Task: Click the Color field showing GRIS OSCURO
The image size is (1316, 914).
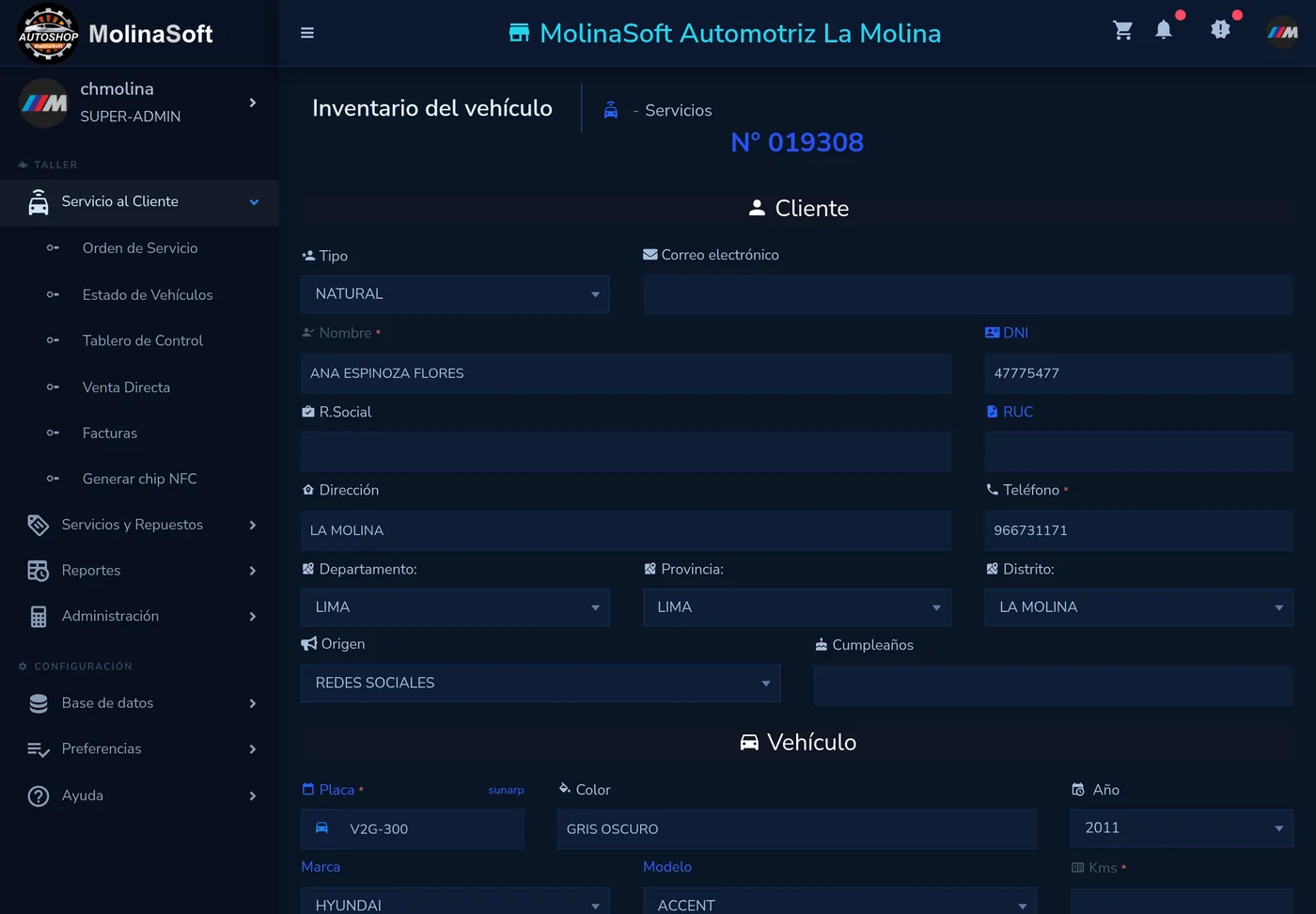Action: [x=797, y=829]
